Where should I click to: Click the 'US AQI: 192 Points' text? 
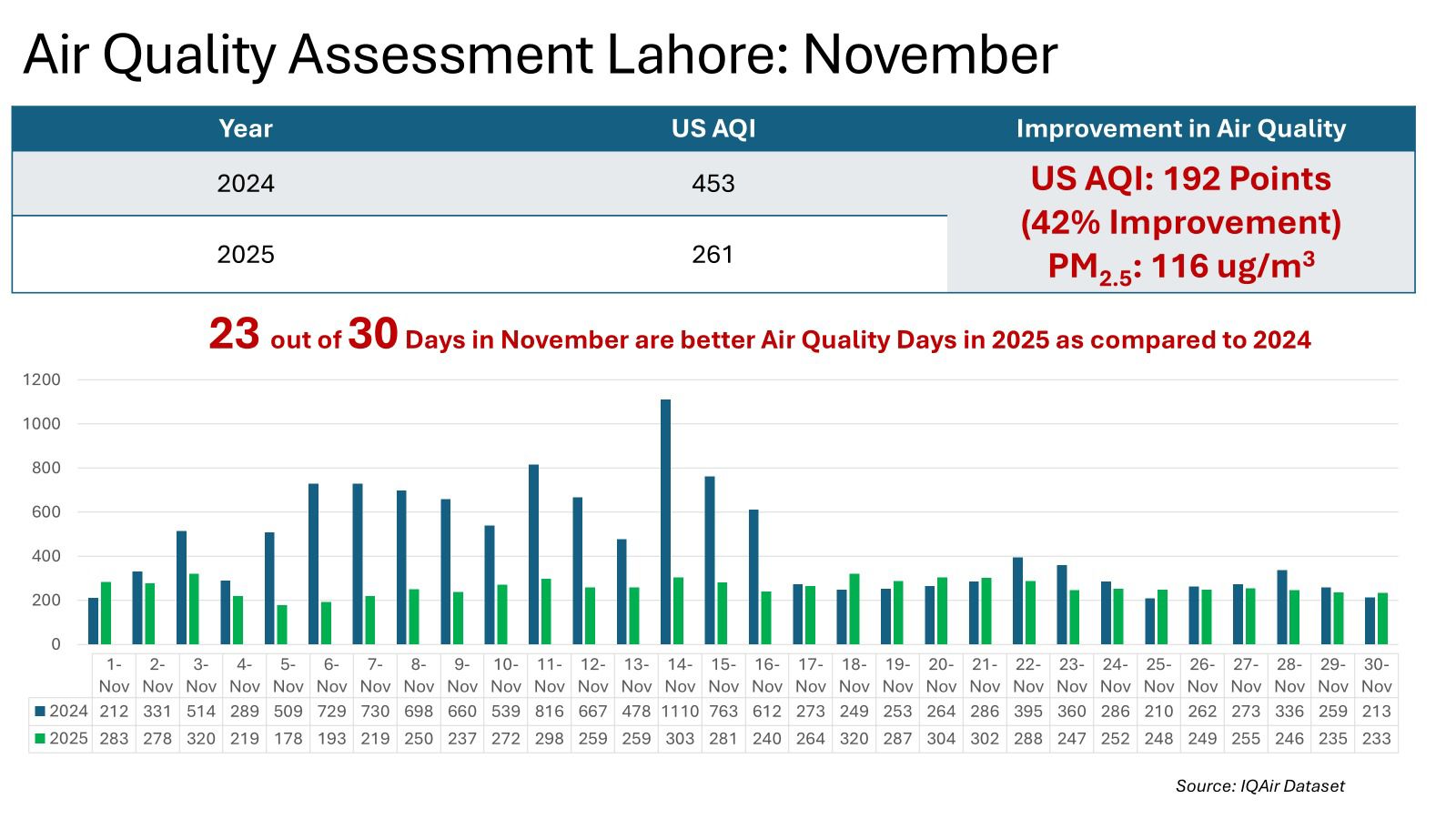[x=1180, y=179]
